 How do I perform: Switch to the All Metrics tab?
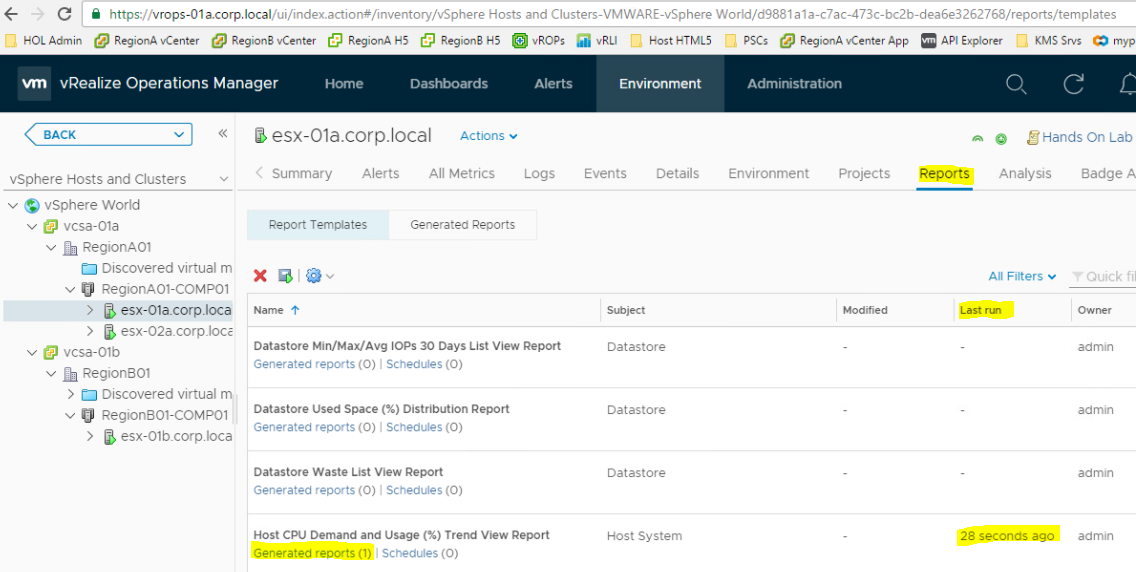(462, 174)
